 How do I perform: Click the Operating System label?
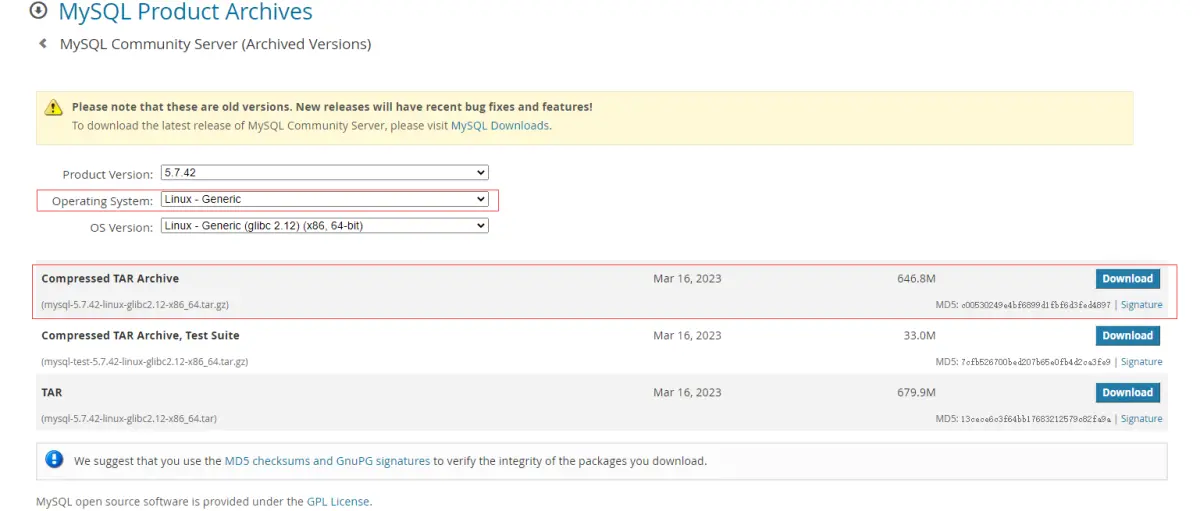(102, 201)
